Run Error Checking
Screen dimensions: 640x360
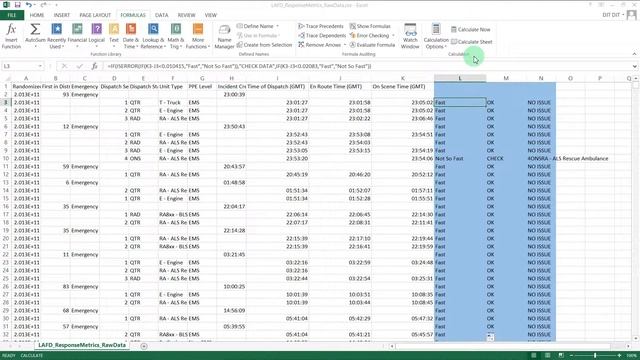pos(369,36)
